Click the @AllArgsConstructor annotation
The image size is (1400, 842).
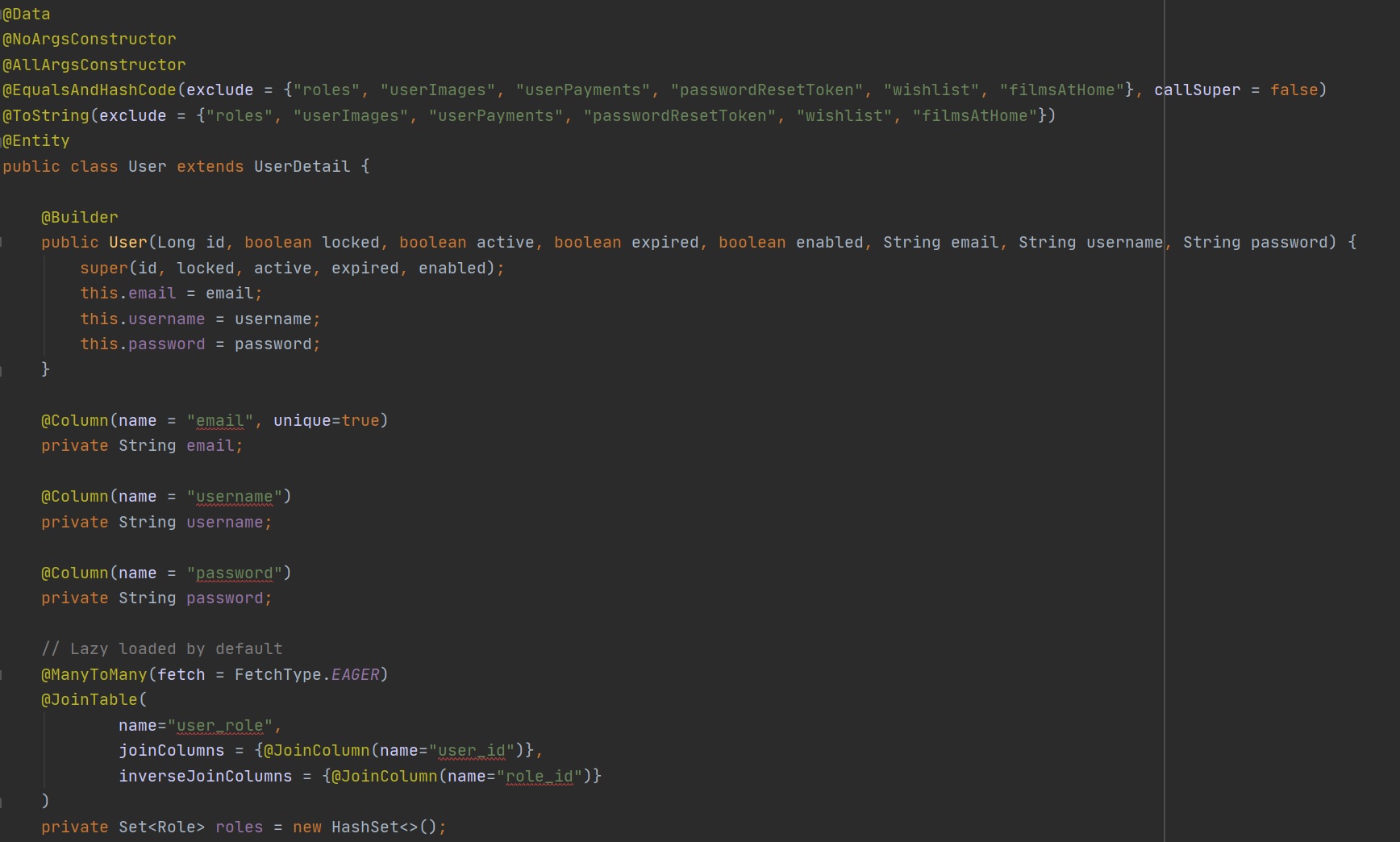click(x=94, y=65)
